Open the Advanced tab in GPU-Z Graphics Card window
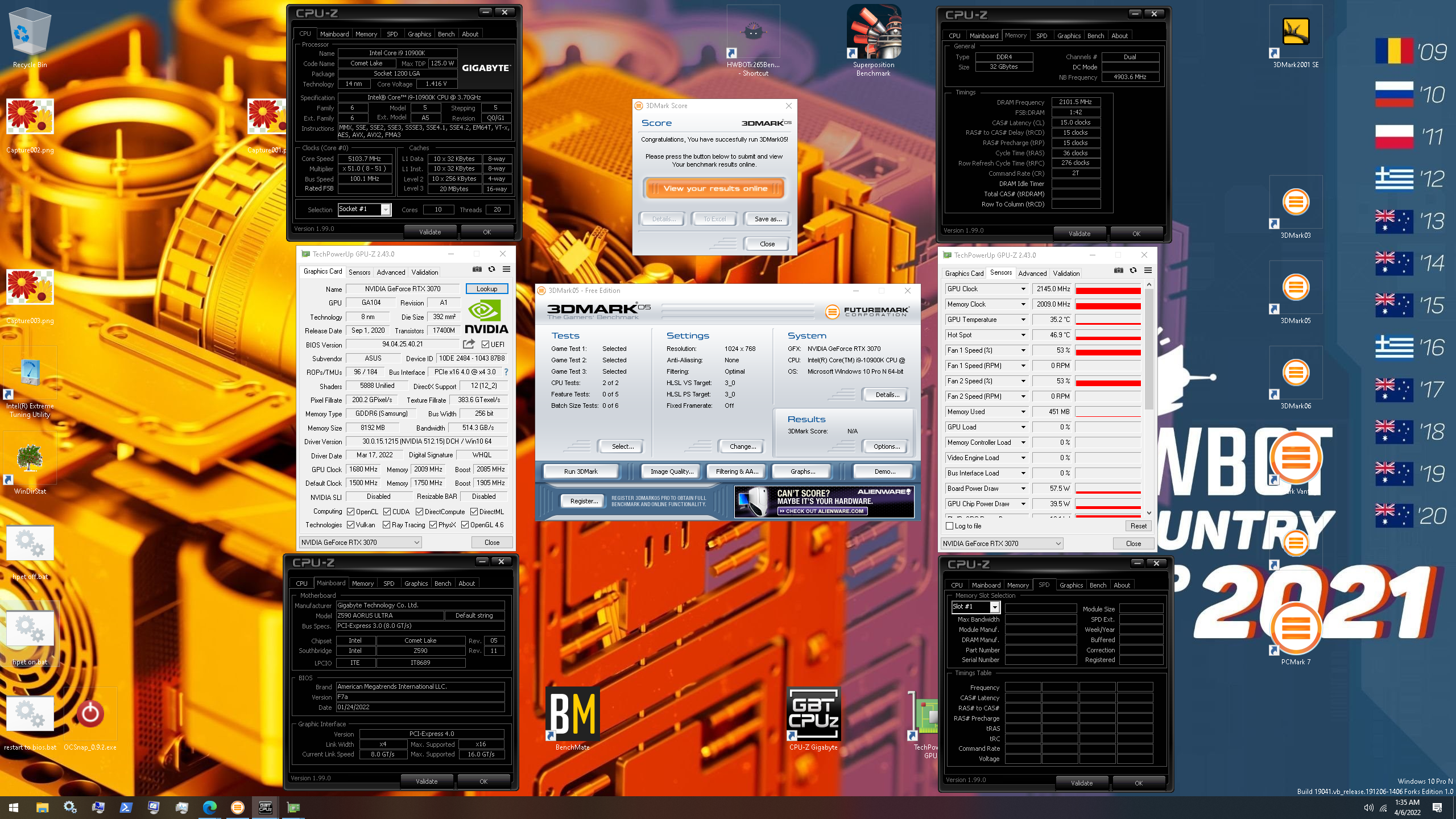The width and height of the screenshot is (1456, 819). tap(391, 272)
